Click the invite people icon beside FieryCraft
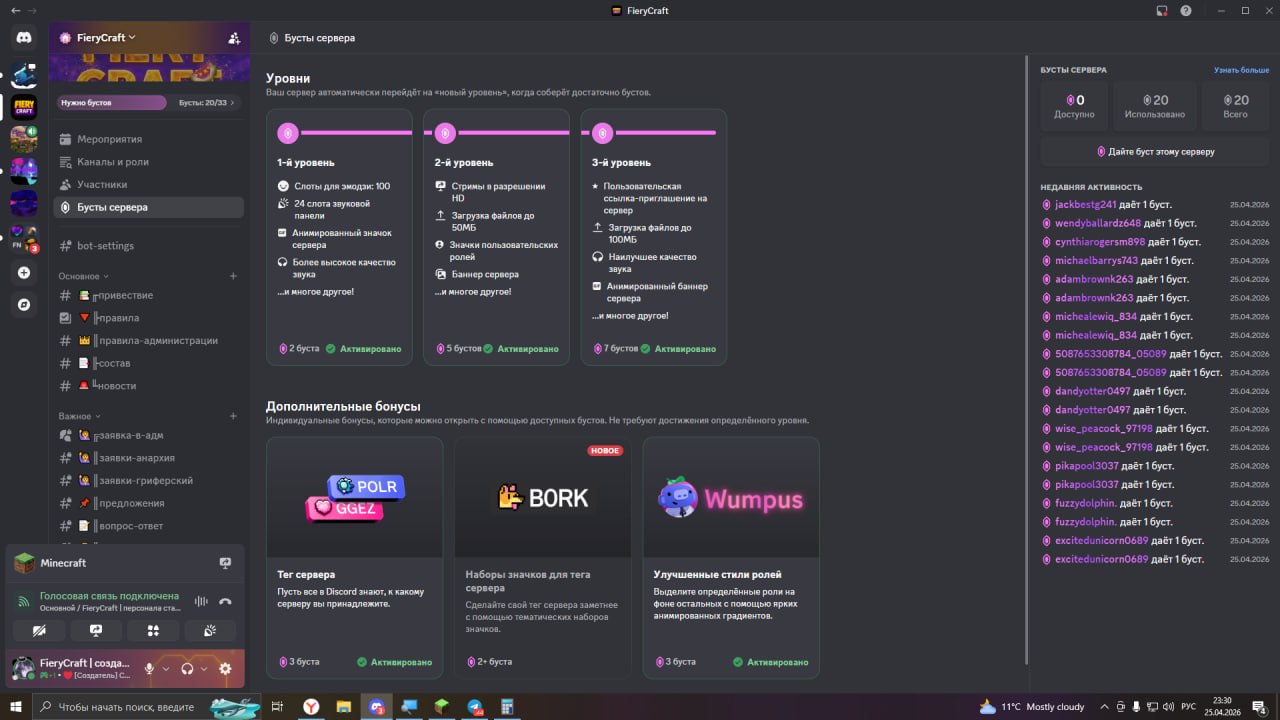The height and width of the screenshot is (720, 1280). (x=234, y=38)
